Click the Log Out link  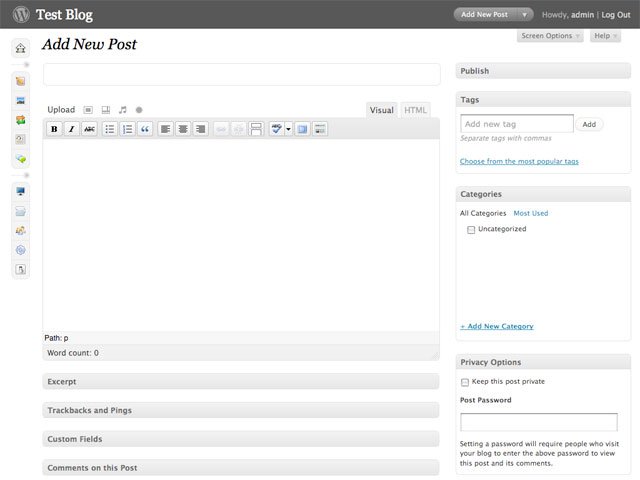coord(616,15)
